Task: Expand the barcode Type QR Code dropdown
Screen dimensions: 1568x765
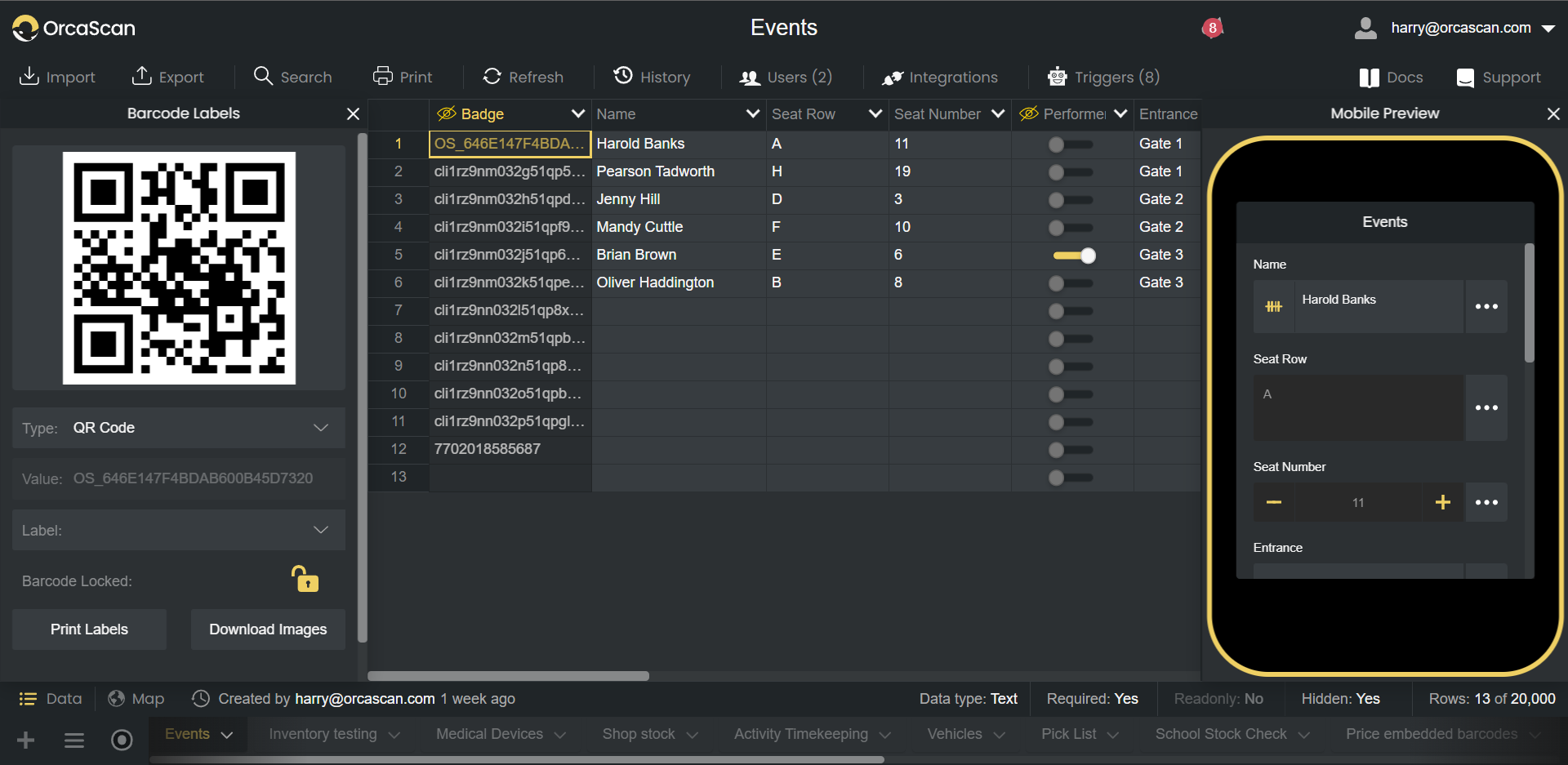Action: click(x=321, y=428)
